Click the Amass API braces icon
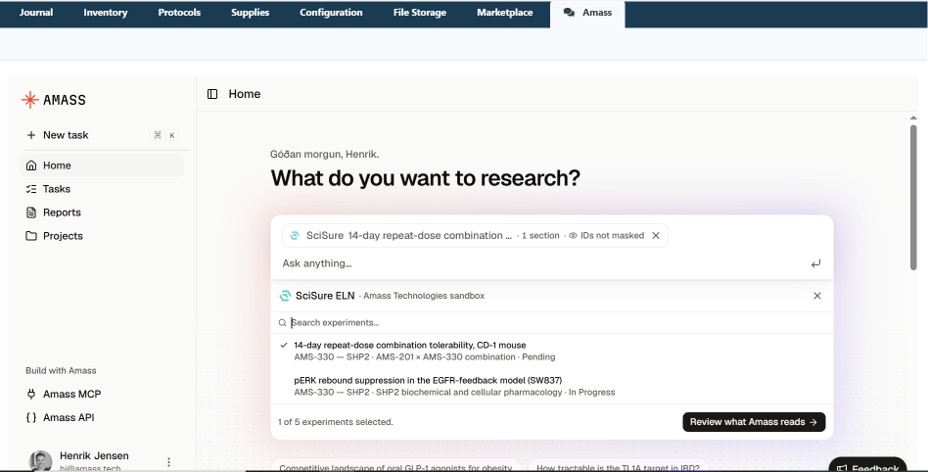The width and height of the screenshot is (928, 472). click(x=31, y=417)
